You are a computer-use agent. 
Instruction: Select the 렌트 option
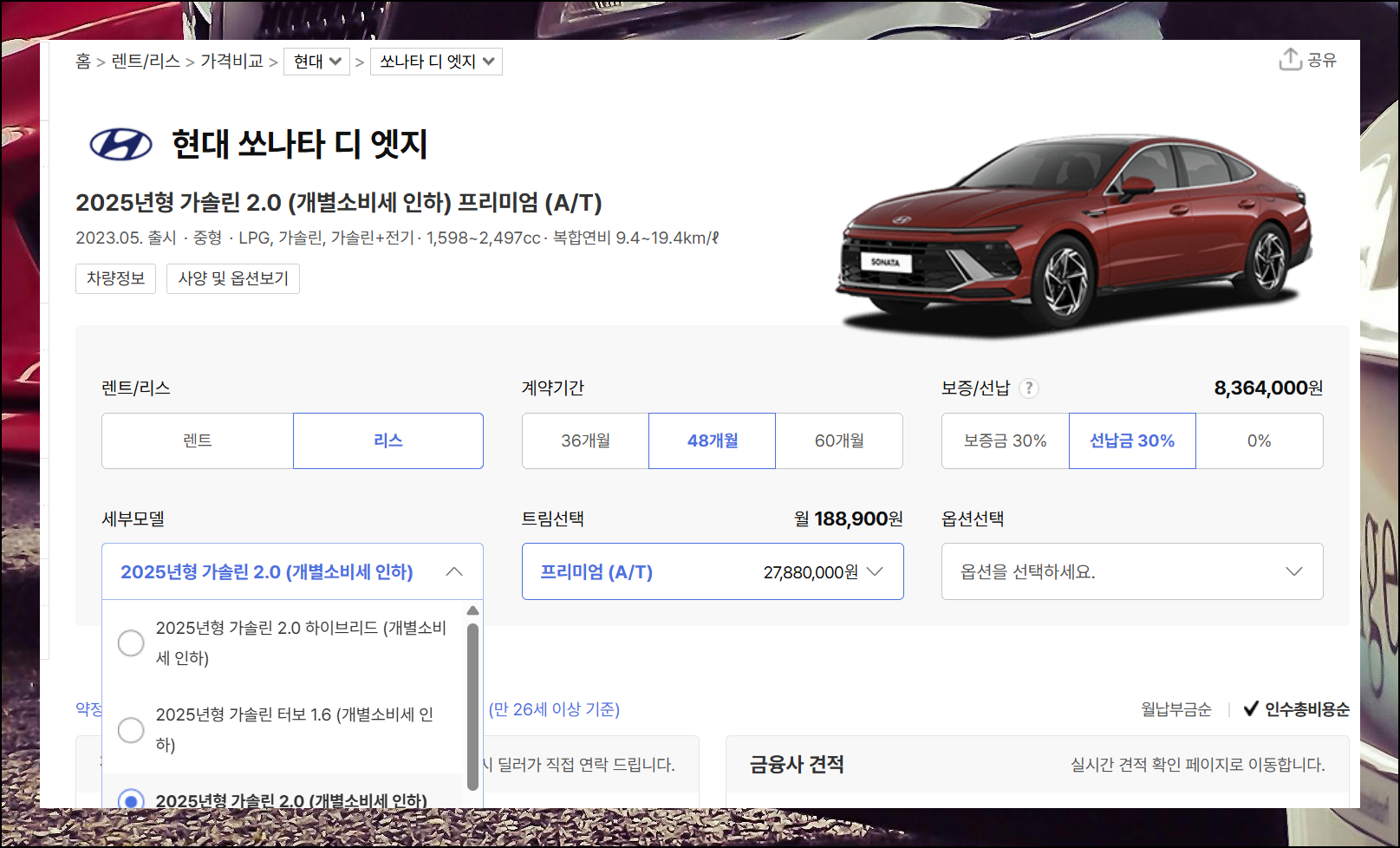(x=198, y=440)
